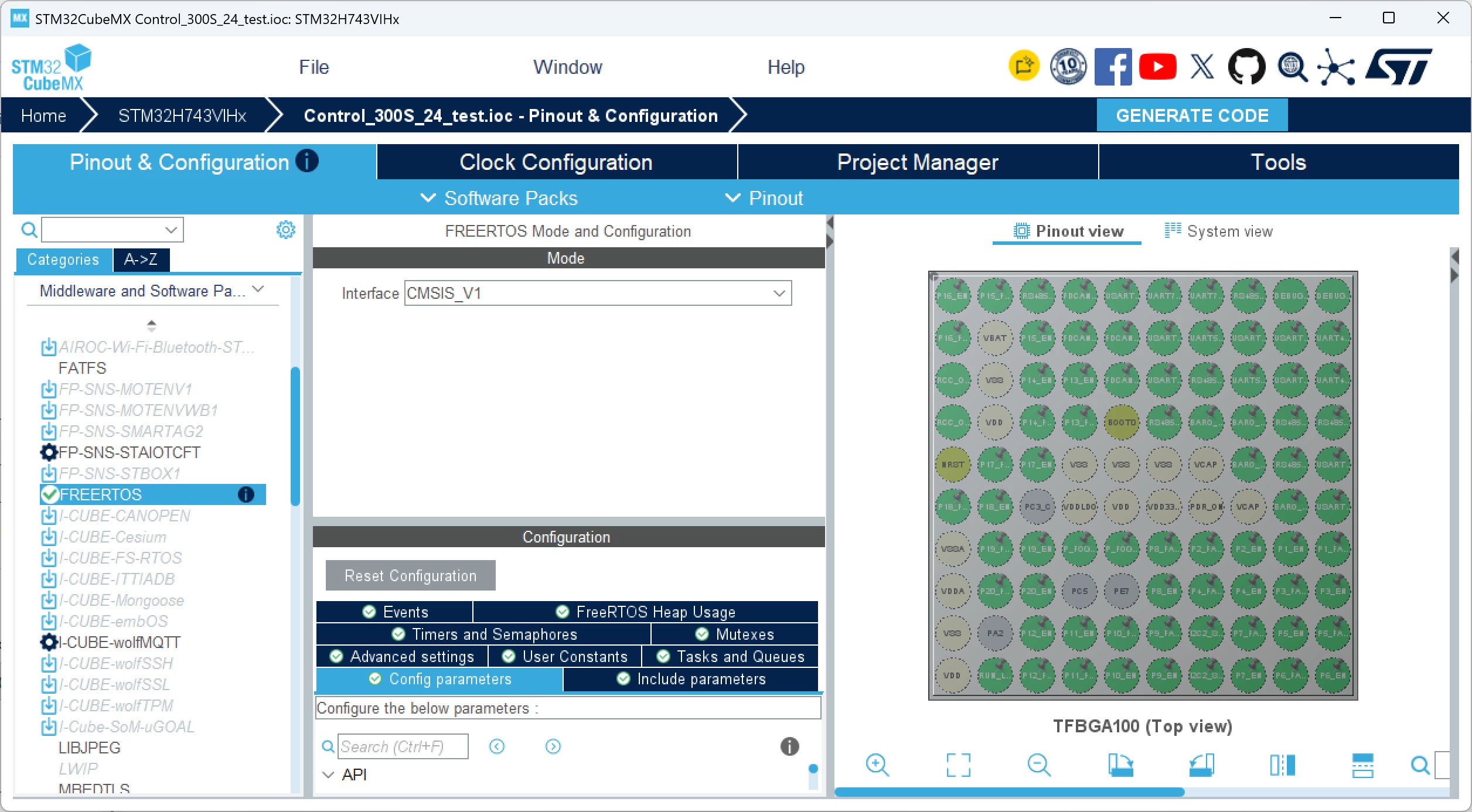Expand the Software Packs dropdown

pos(499,198)
